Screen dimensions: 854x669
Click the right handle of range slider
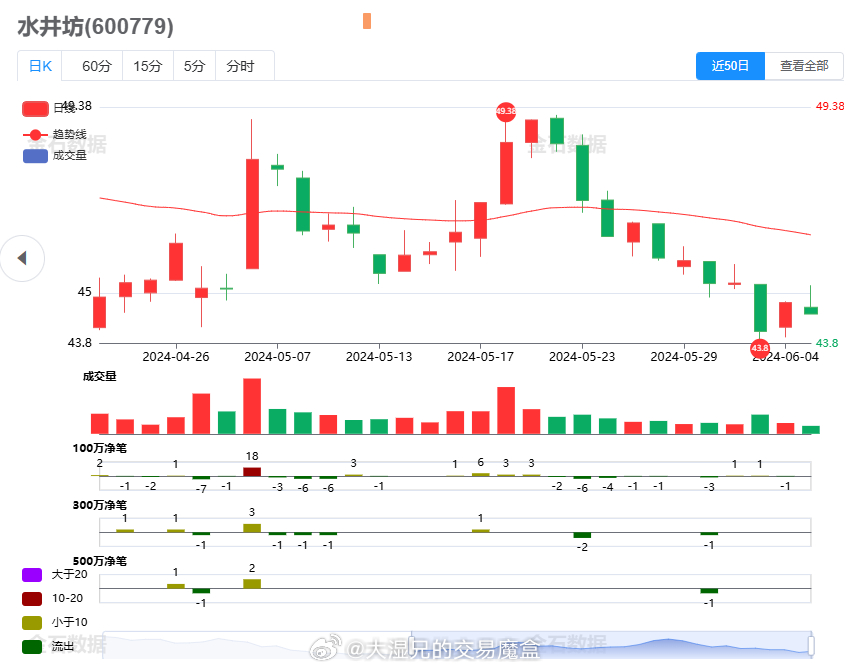tap(811, 645)
